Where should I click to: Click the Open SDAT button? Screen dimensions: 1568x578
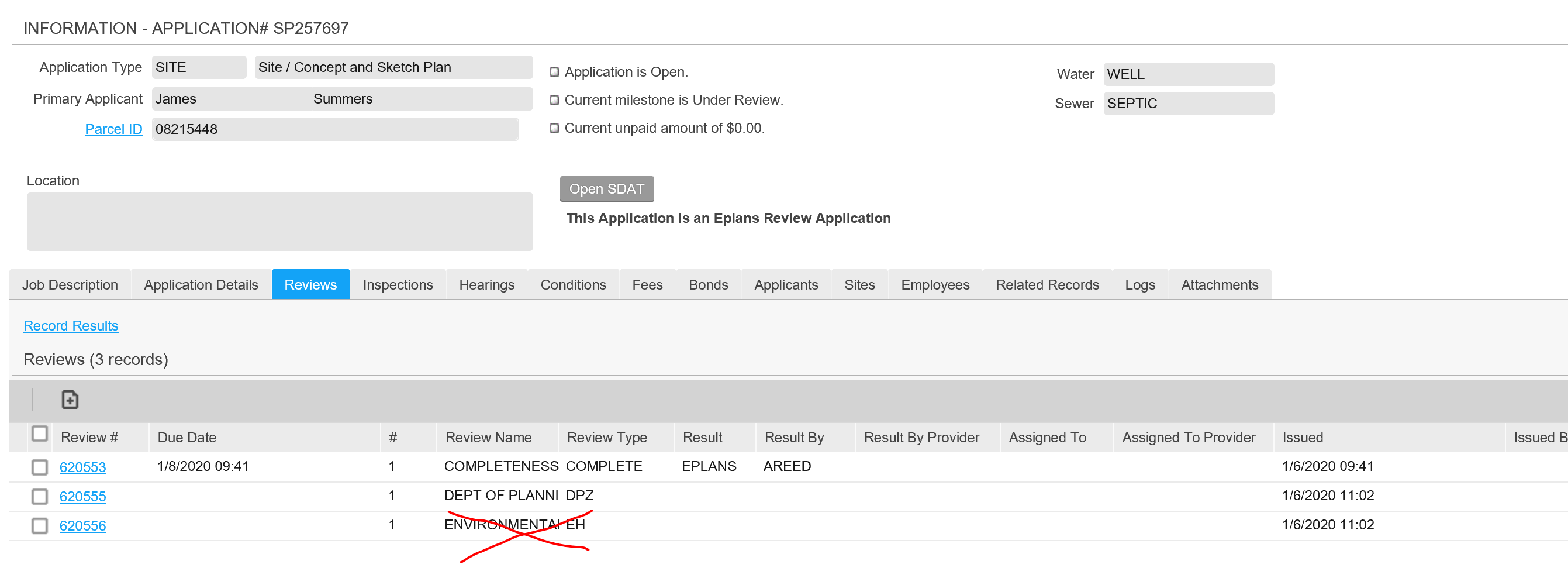pos(606,189)
